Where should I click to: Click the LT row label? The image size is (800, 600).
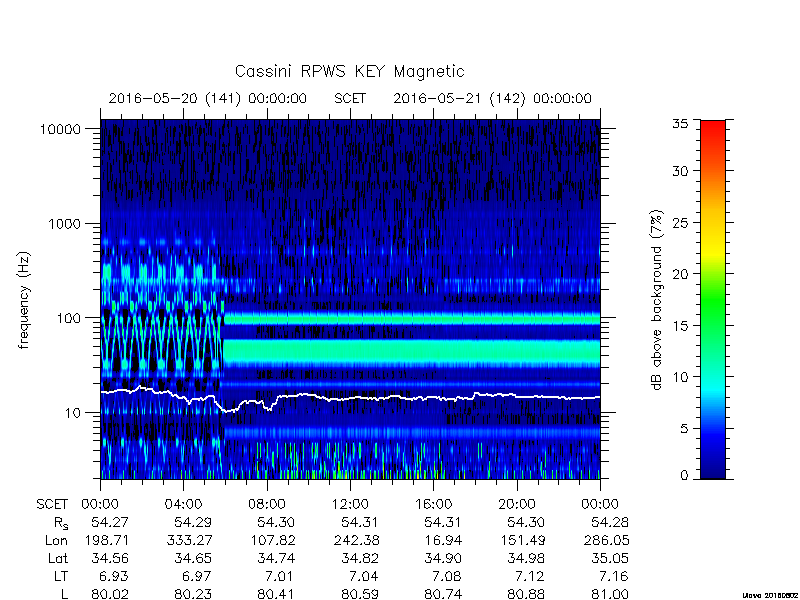click(61, 576)
